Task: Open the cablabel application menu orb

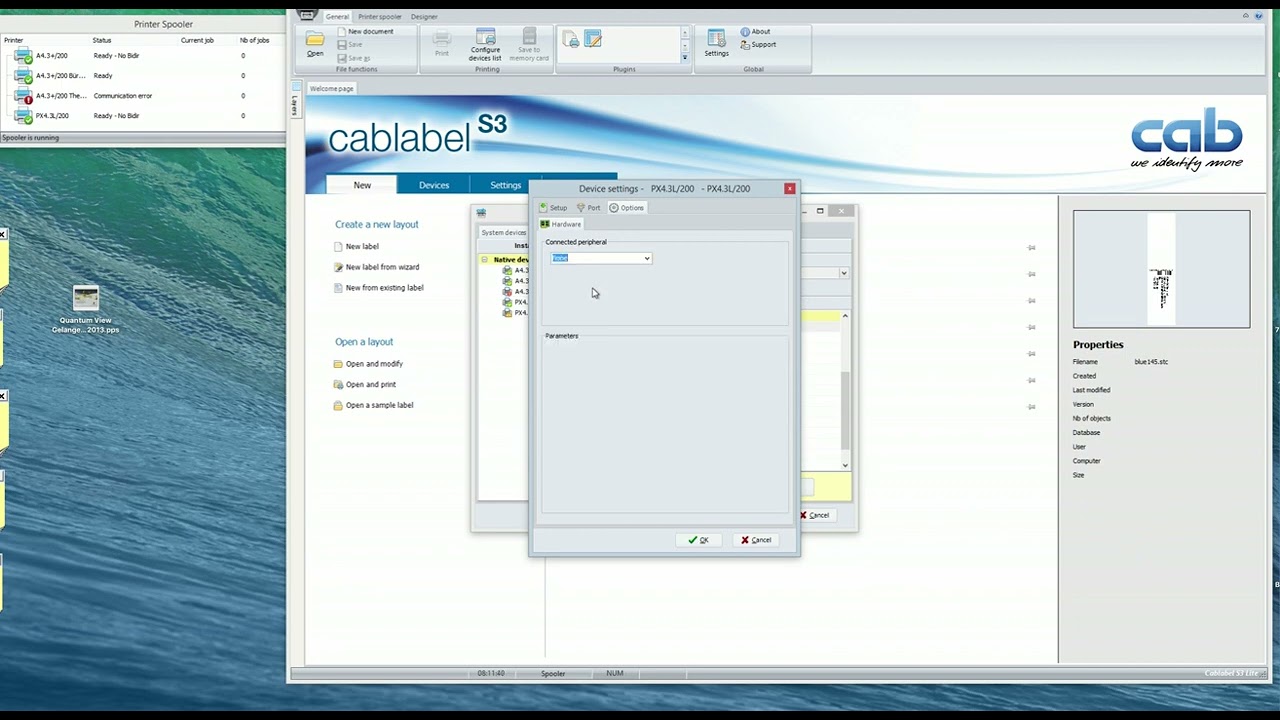Action: [307, 15]
